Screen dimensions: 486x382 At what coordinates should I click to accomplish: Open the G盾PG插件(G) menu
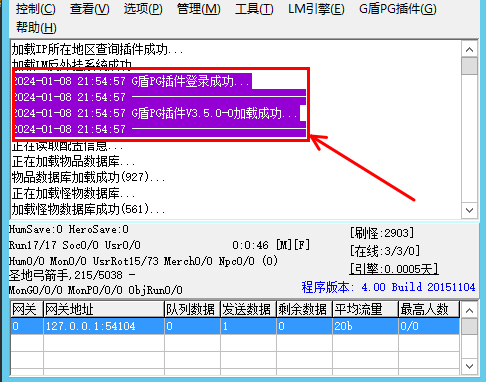(x=398, y=9)
